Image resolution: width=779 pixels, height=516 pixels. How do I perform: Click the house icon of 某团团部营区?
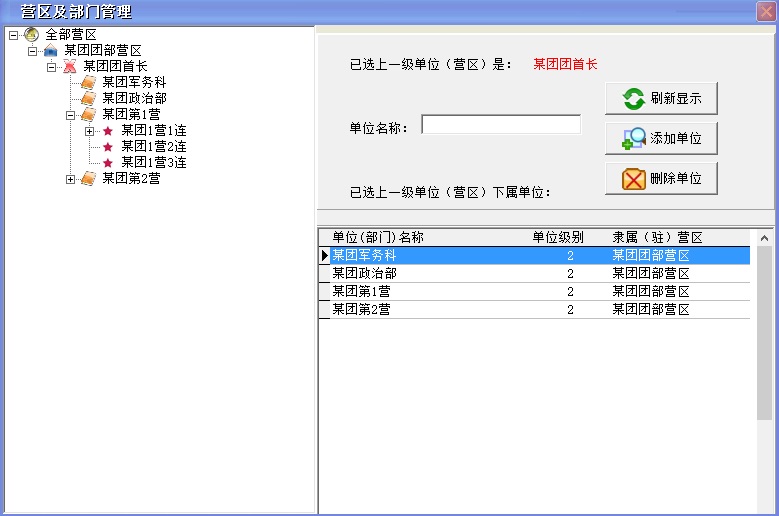pyautogui.click(x=50, y=51)
